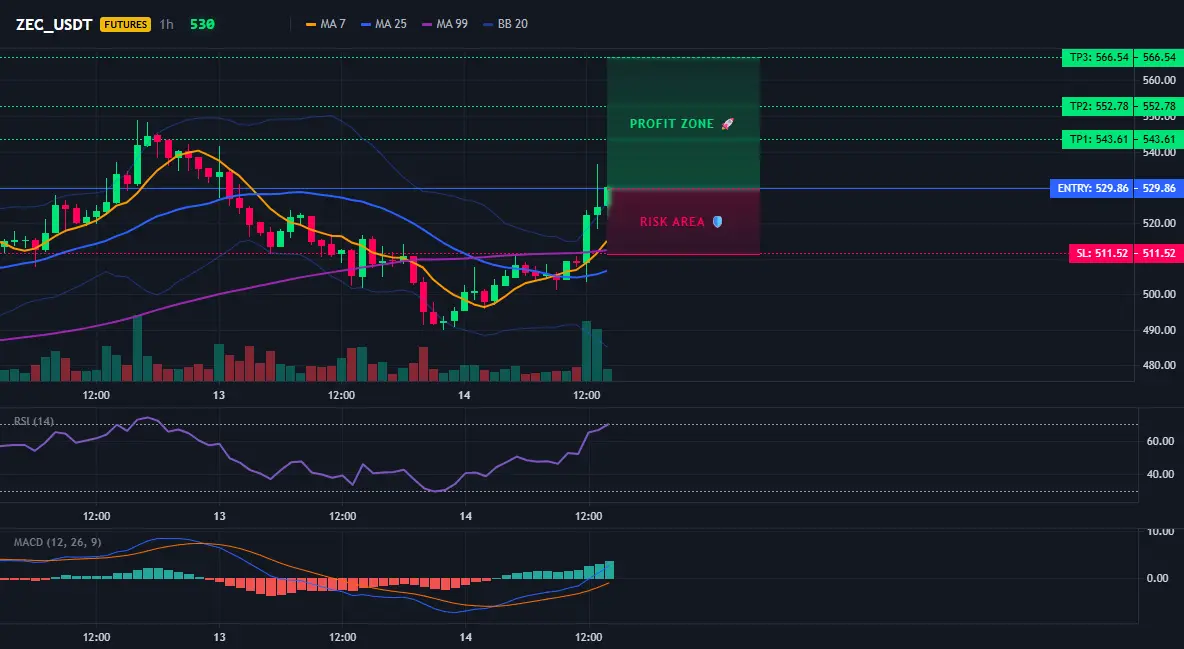Click the 520.00 price axis label
1184x649 pixels.
coord(1159,223)
